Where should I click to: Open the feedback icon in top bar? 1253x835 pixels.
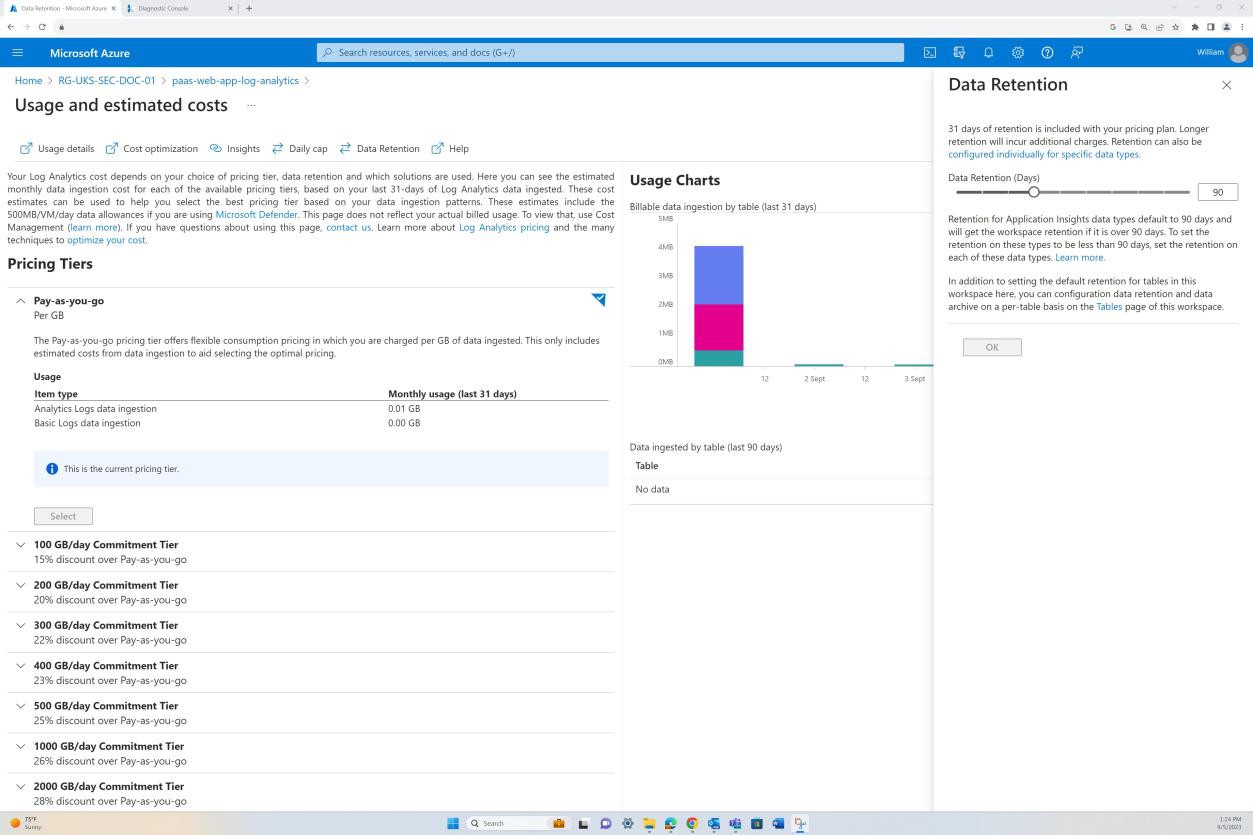click(x=1076, y=52)
